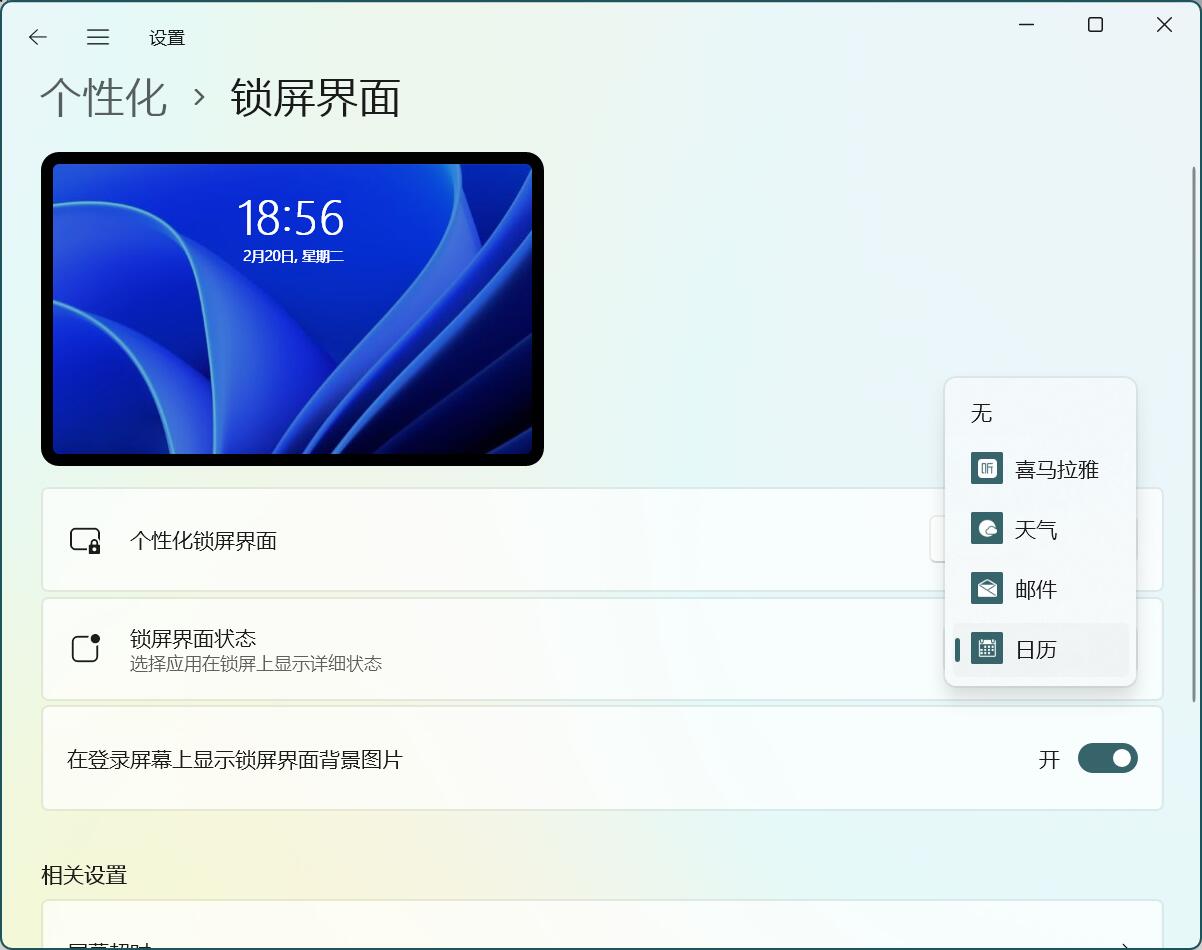Click the lock icon beside 个性化锁屏界面
Image resolution: width=1202 pixels, height=950 pixels.
[x=85, y=541]
